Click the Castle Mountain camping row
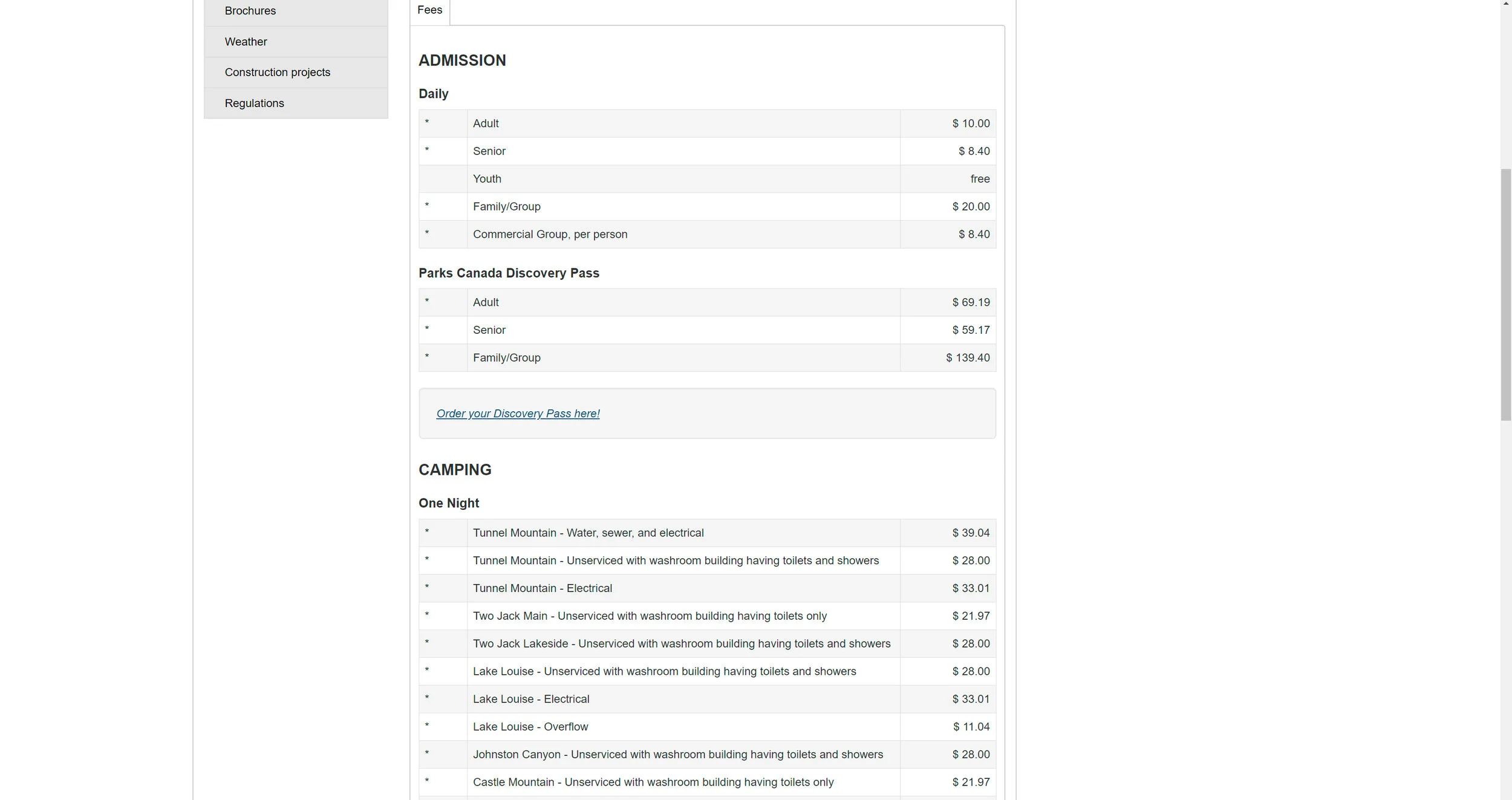The width and height of the screenshot is (1512, 800). coord(707,782)
